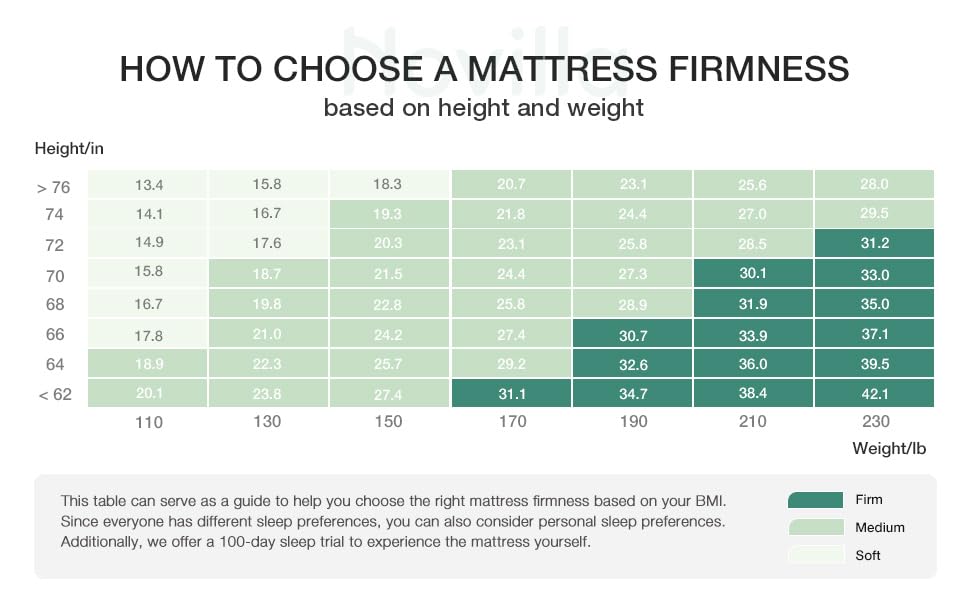Viewport: 970px width, 600px height.
Task: Select the cell with value 36.0
Action: pos(753,363)
